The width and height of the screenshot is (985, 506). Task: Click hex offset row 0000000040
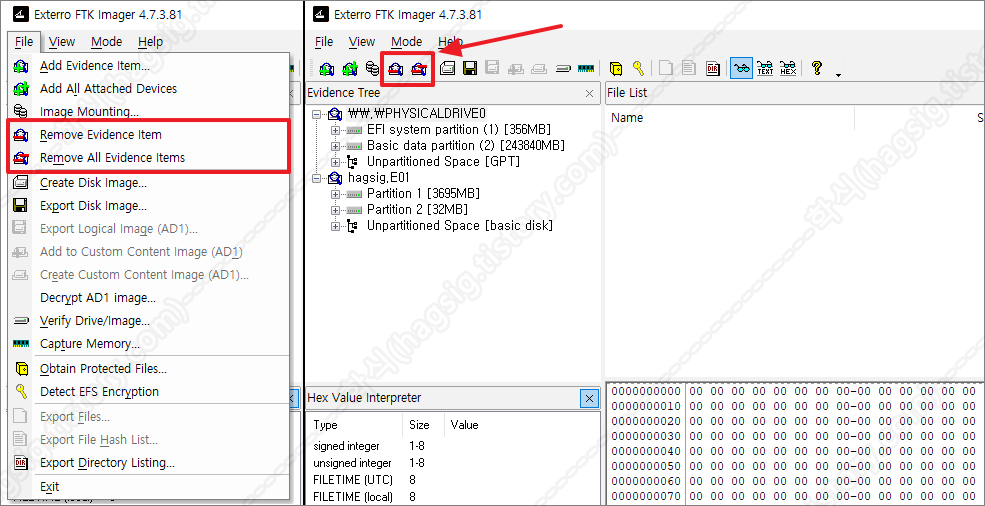coord(646,451)
